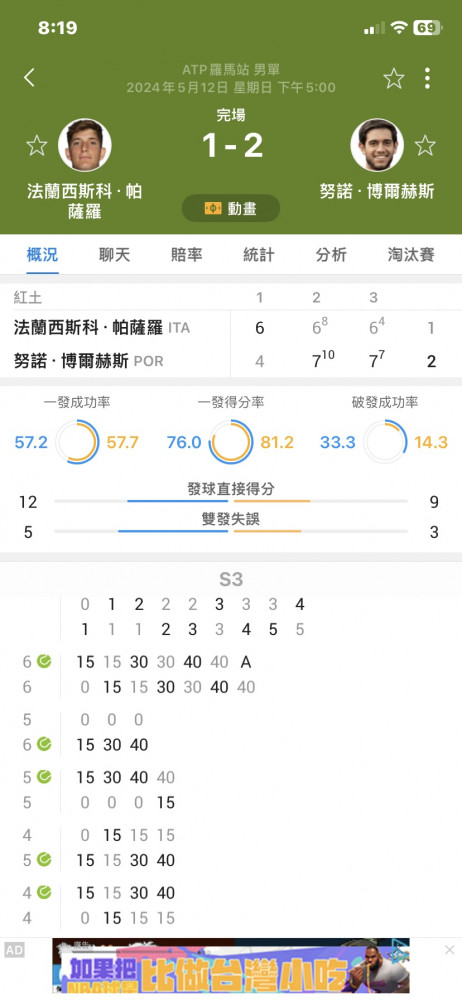
Task: Tap the S3 set header
Action: [x=231, y=579]
